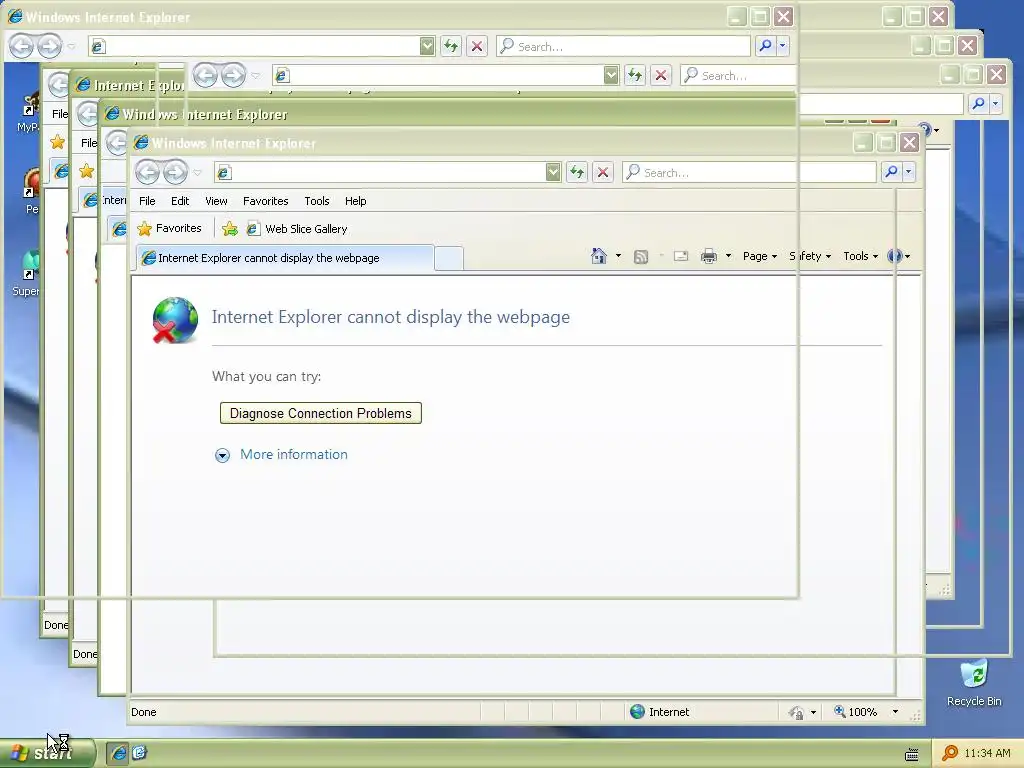This screenshot has height=768, width=1024.
Task: Open Recycle Bin desktop icon
Action: click(x=974, y=683)
